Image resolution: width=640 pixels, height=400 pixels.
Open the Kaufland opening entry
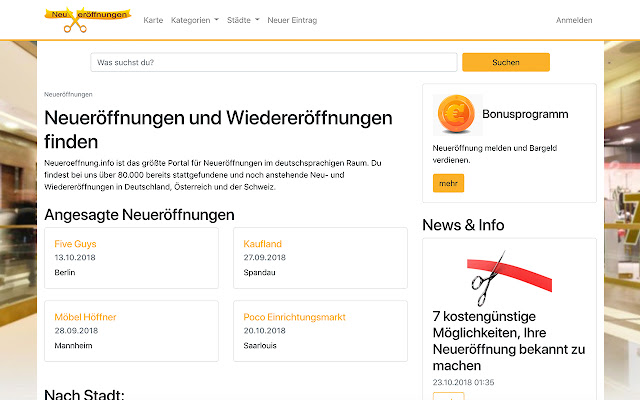262,244
